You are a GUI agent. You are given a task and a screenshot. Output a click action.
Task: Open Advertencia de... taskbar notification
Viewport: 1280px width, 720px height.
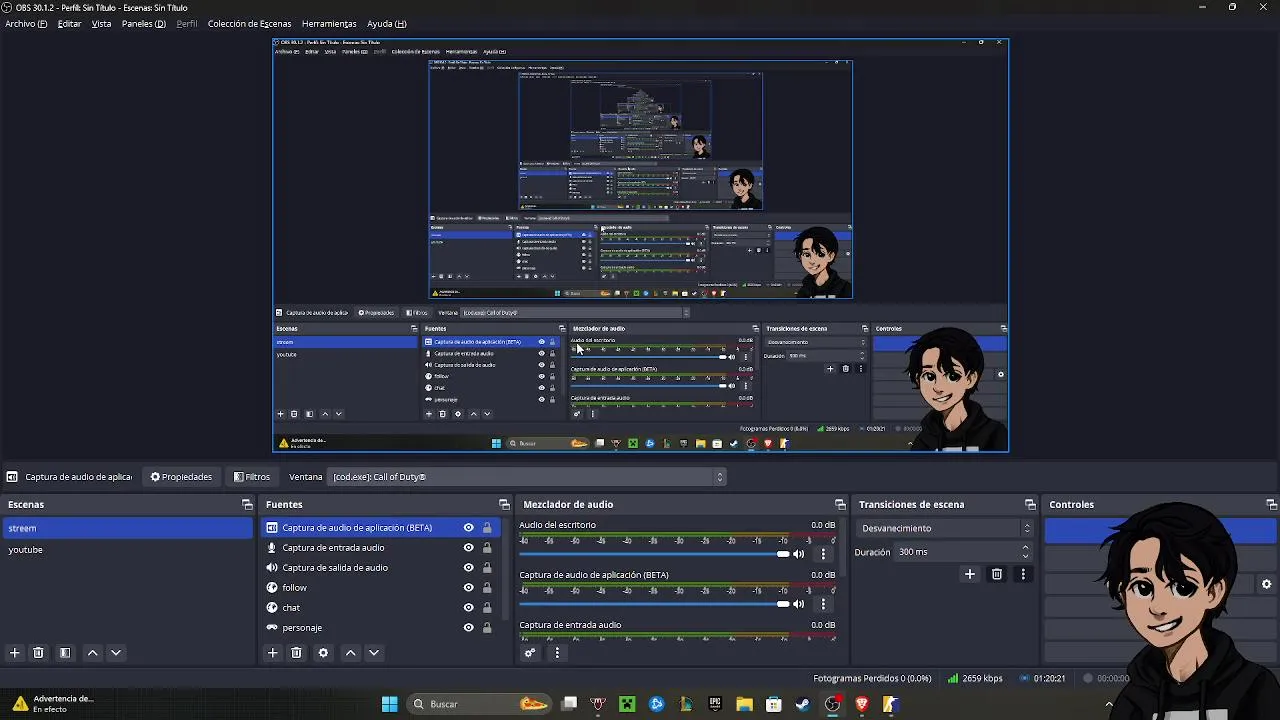(x=56, y=704)
